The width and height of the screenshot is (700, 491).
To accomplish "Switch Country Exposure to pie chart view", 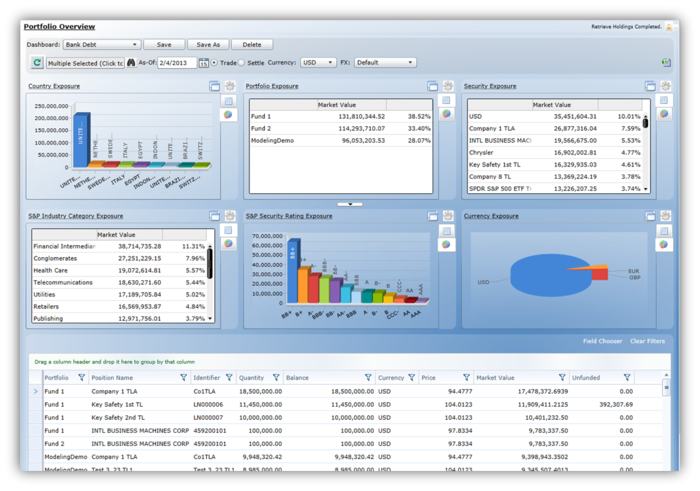I will tap(228, 114).
